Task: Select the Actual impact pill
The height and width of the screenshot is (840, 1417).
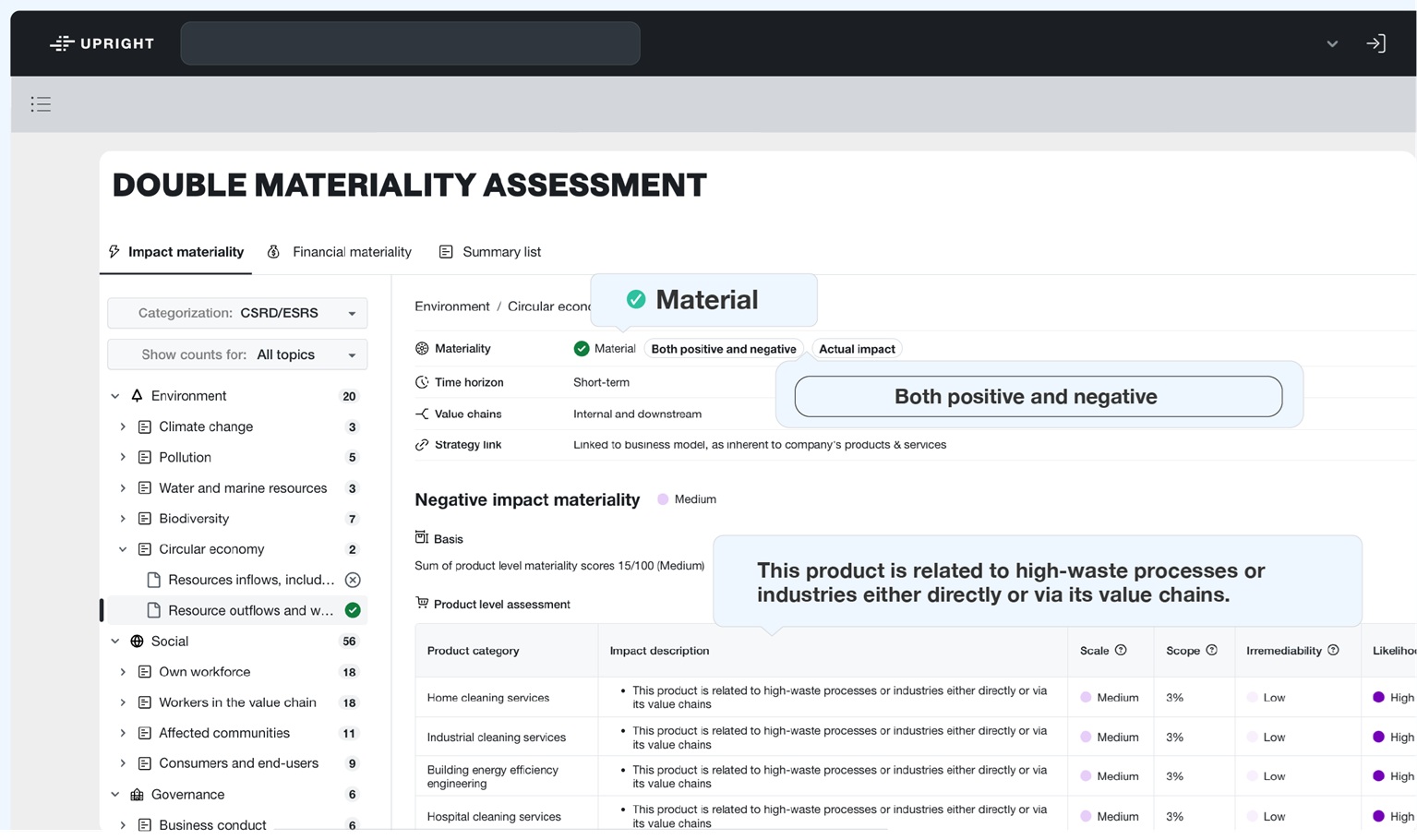Action: 856,348
